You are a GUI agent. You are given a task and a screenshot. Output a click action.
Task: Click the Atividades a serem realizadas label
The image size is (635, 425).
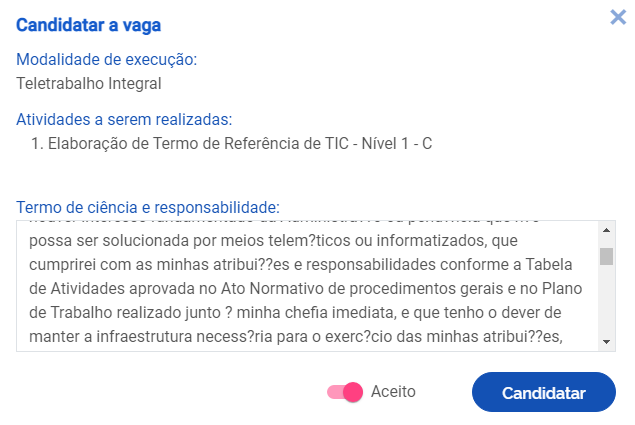click(x=124, y=120)
